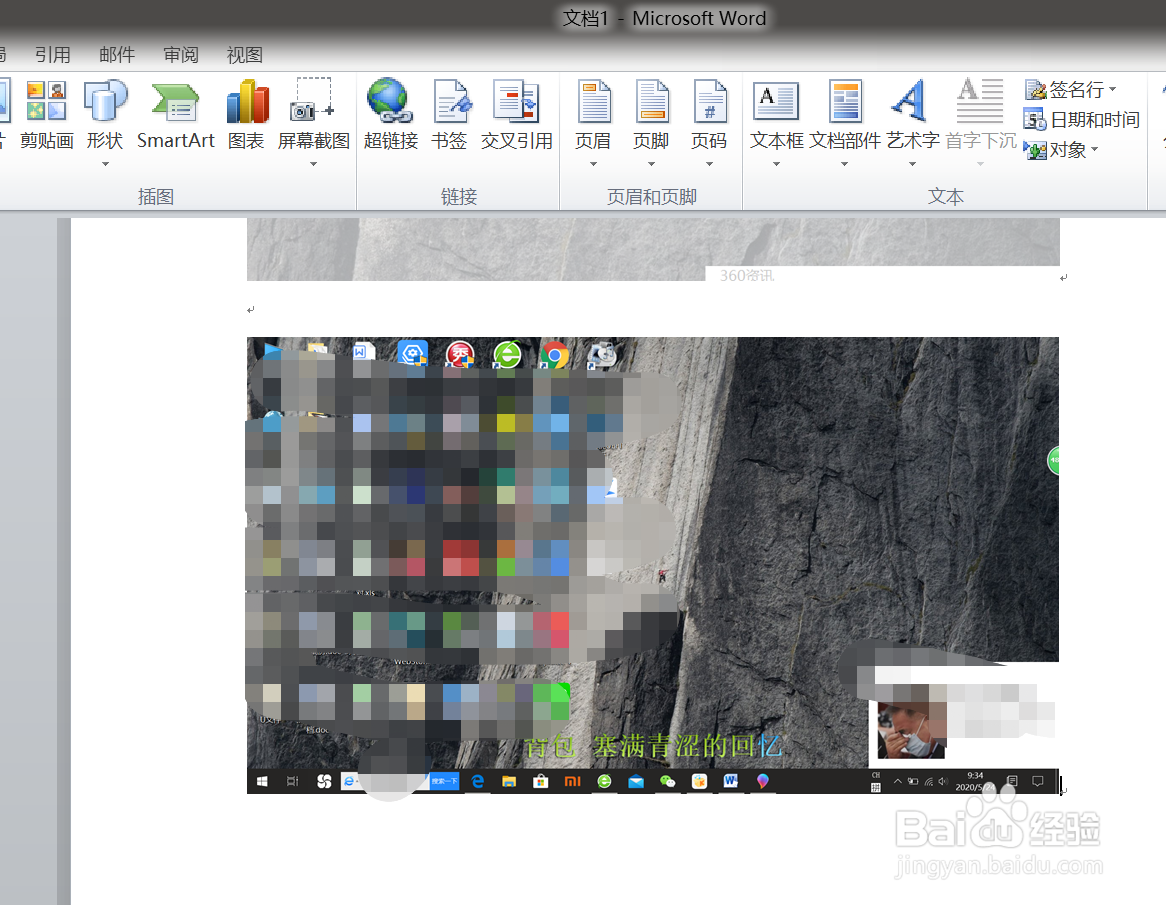Insert Clip Art (剪贴画)

pos(46,116)
